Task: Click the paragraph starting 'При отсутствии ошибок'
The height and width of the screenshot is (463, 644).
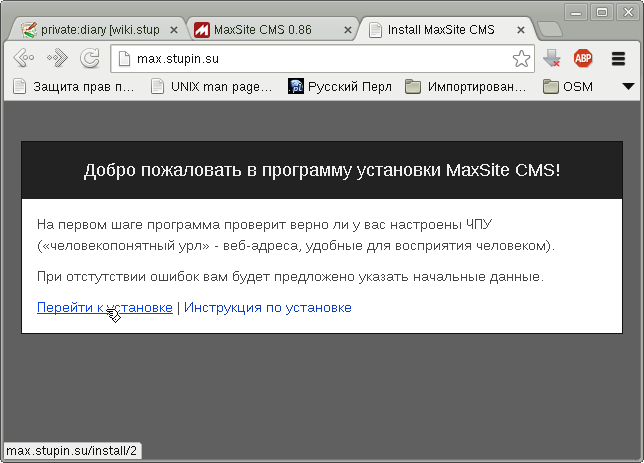Action: (290, 276)
